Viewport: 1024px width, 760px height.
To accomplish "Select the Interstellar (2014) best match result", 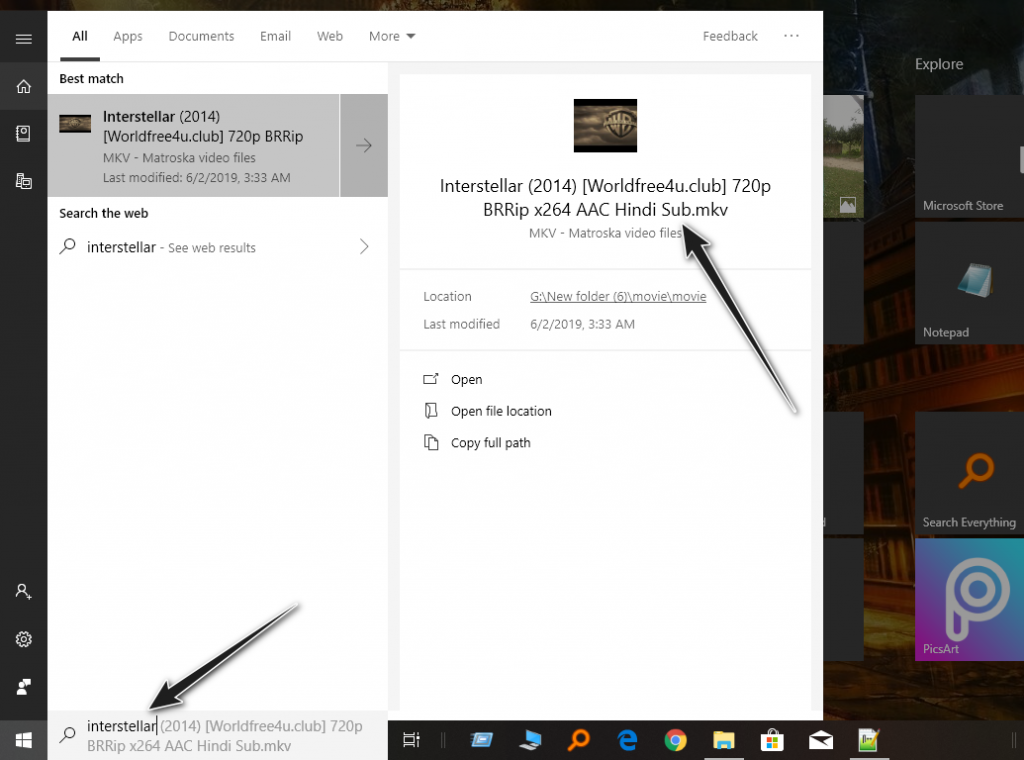I will click(x=193, y=145).
